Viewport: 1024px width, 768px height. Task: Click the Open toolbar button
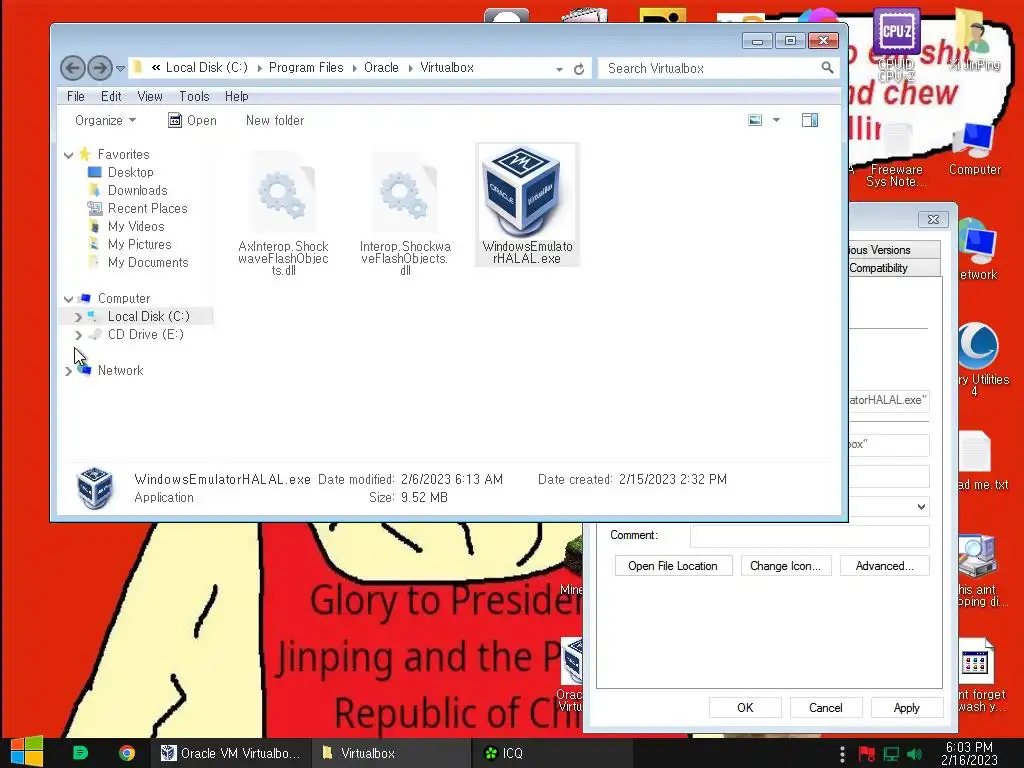point(192,120)
